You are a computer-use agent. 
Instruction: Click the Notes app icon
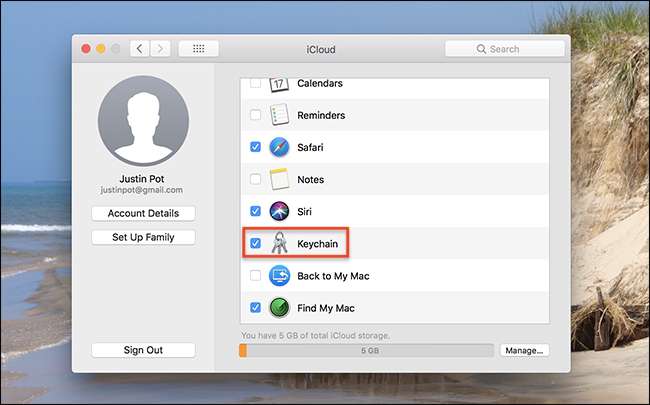tap(279, 179)
